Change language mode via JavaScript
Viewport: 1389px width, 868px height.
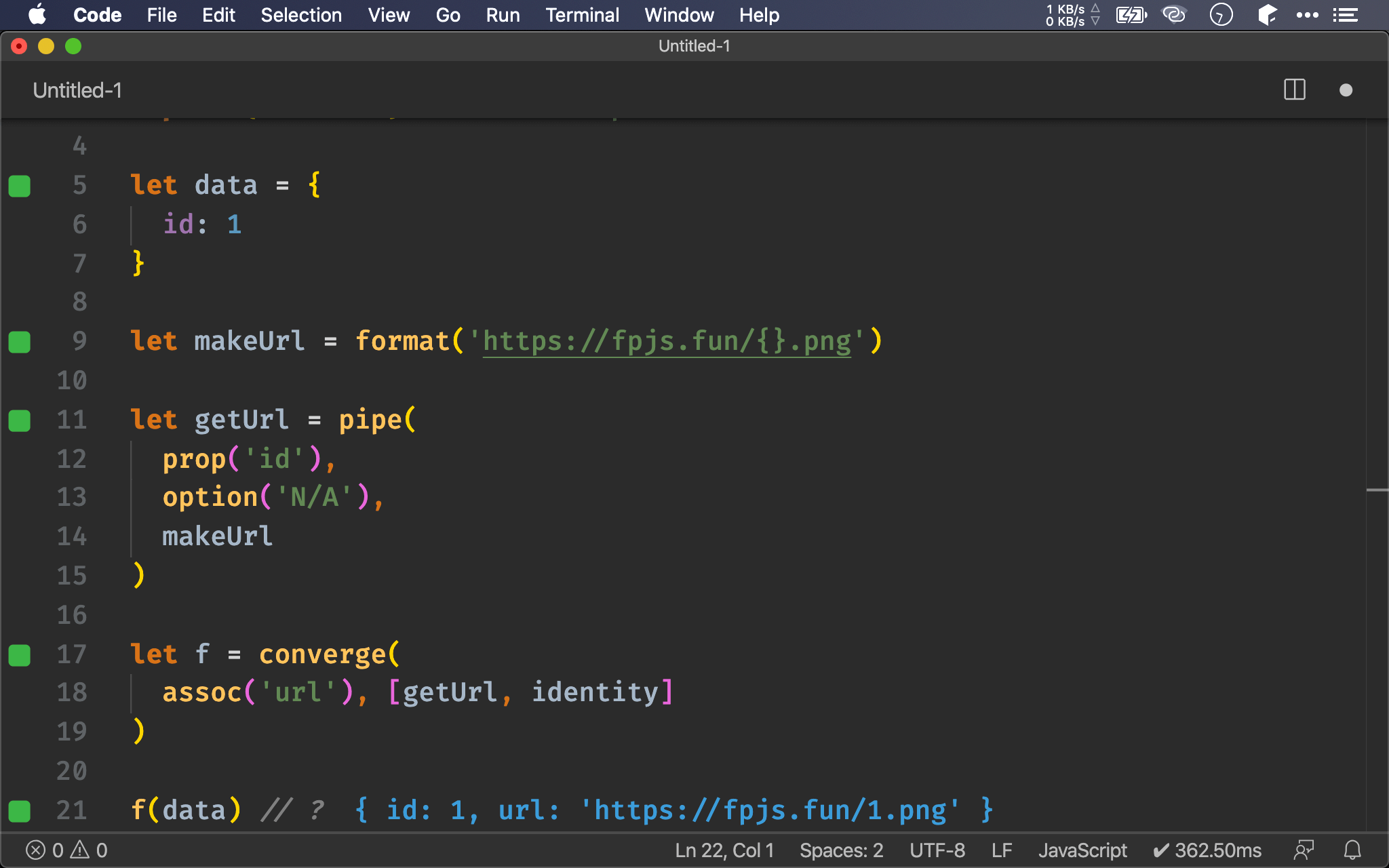(1082, 850)
